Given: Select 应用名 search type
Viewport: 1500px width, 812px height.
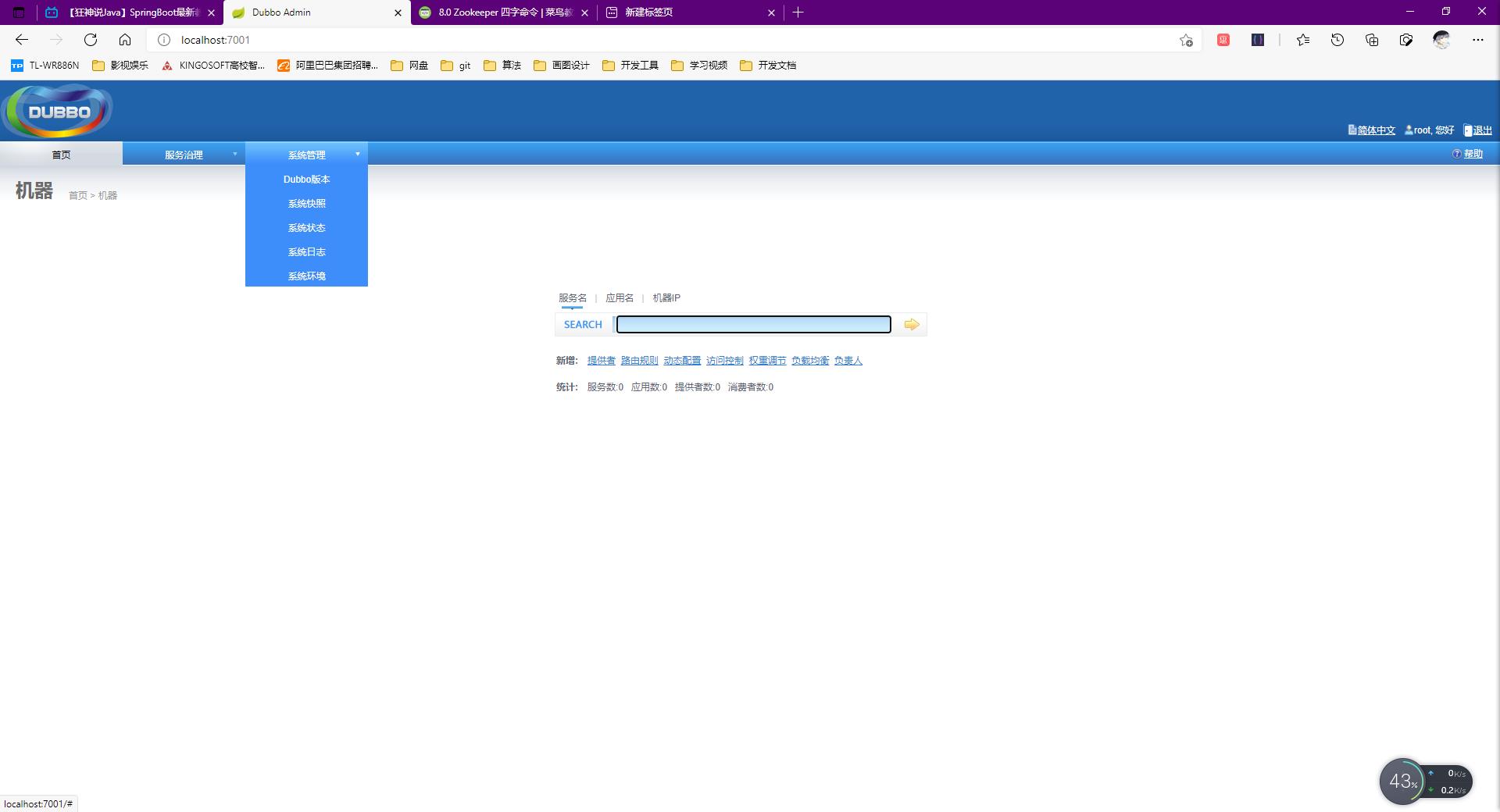Looking at the screenshot, I should [x=620, y=298].
